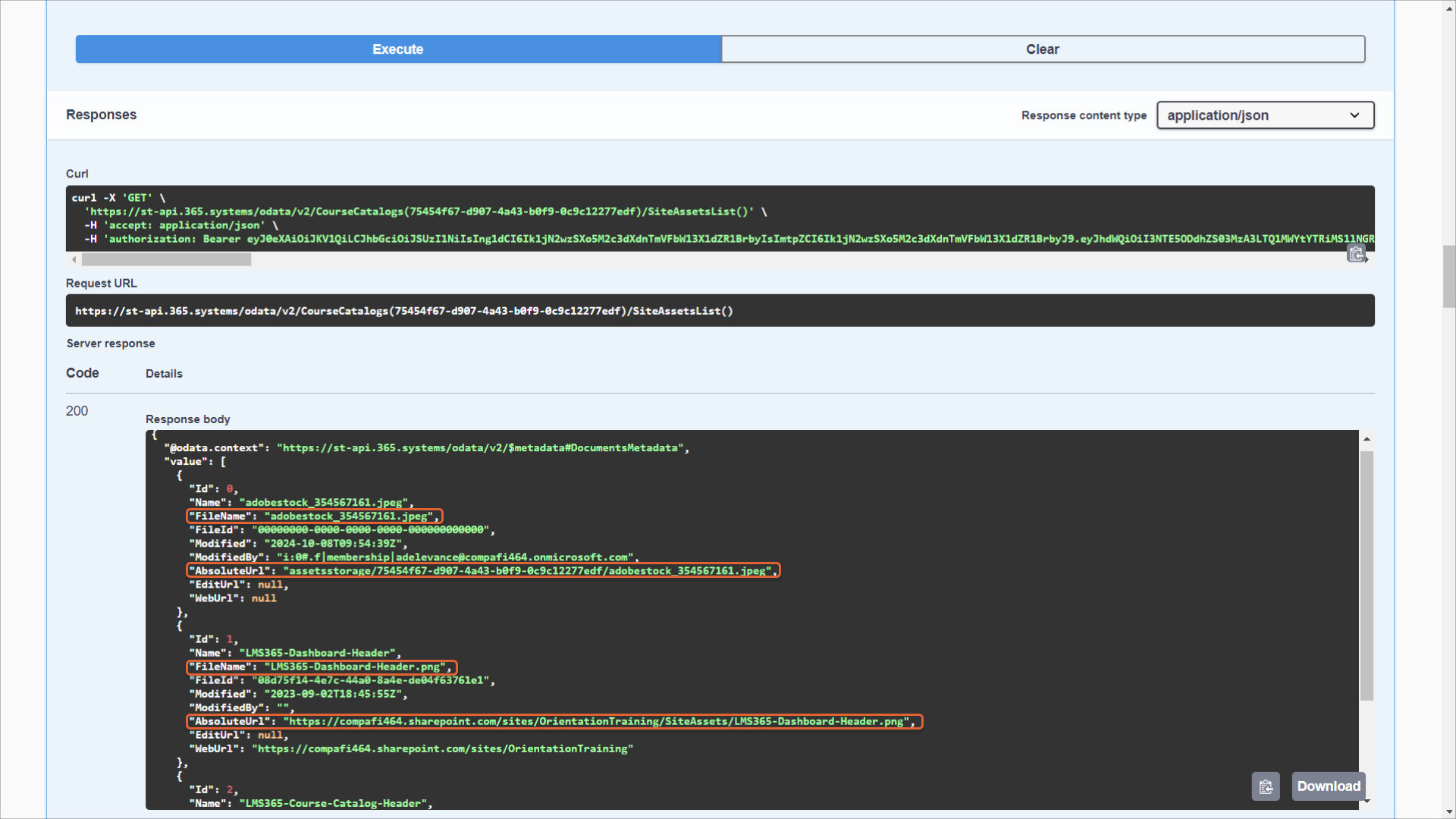This screenshot has width=1456, height=819.
Task: Open the Response content type dropdown
Action: tap(1264, 115)
